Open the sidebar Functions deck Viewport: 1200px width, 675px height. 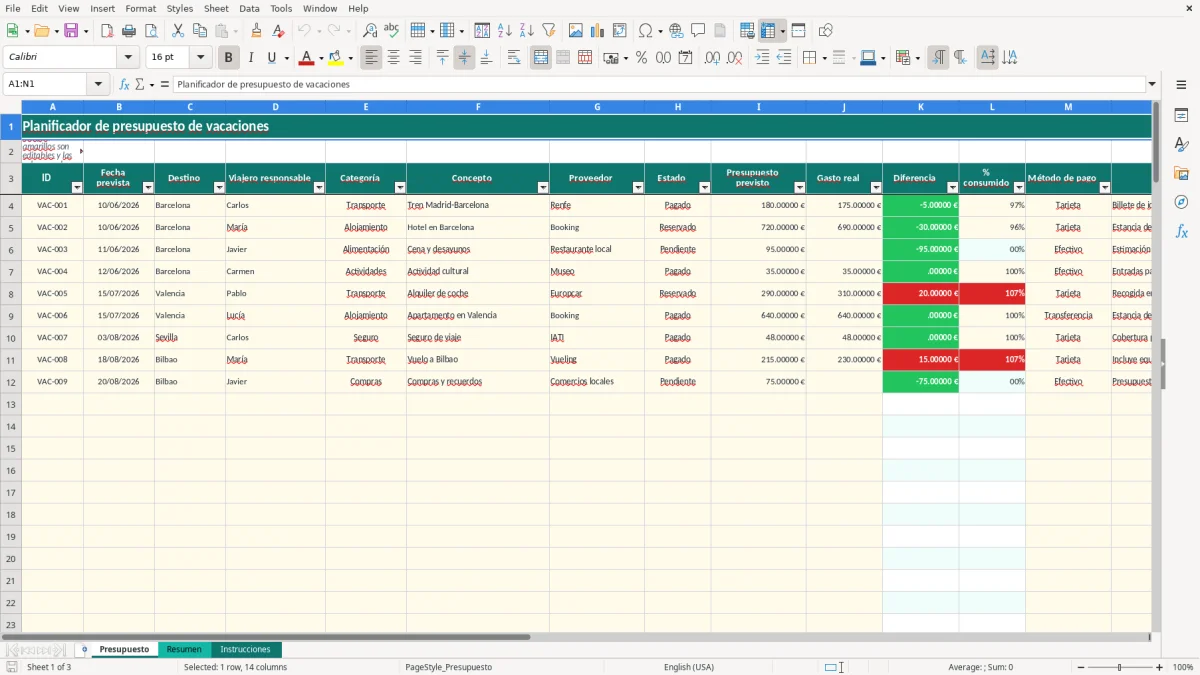(x=1181, y=231)
